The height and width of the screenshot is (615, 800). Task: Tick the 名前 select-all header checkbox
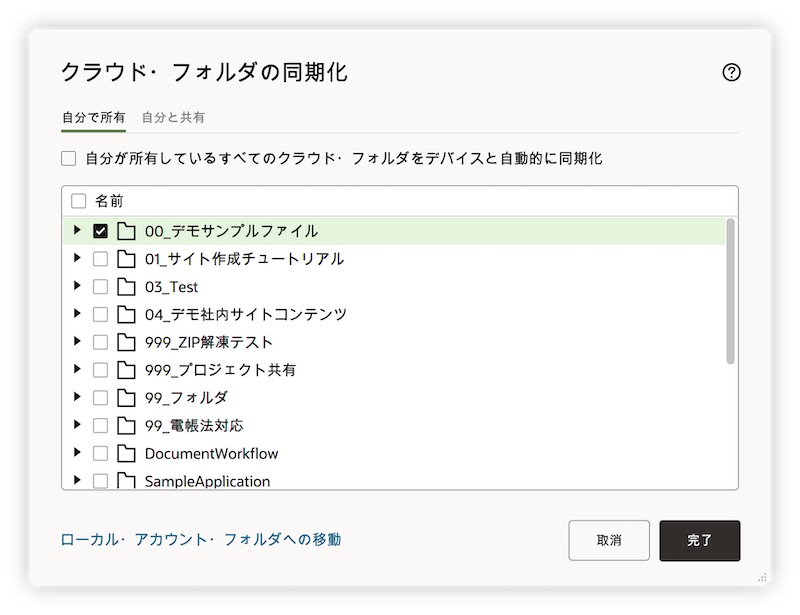[79, 201]
